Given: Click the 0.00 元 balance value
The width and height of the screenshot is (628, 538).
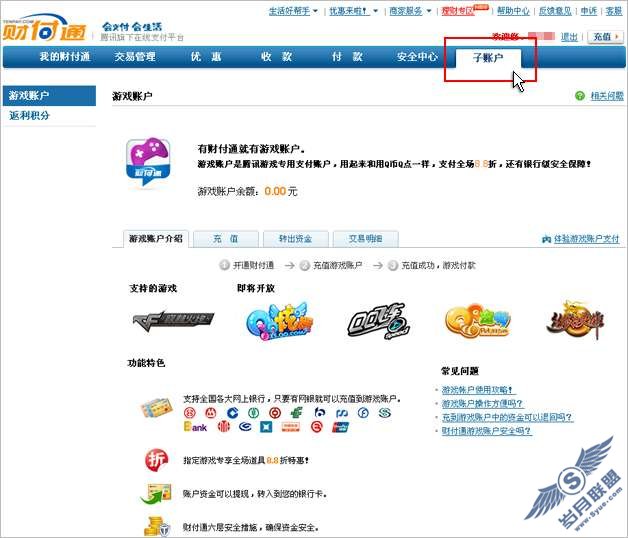Looking at the screenshot, I should 281,191.
